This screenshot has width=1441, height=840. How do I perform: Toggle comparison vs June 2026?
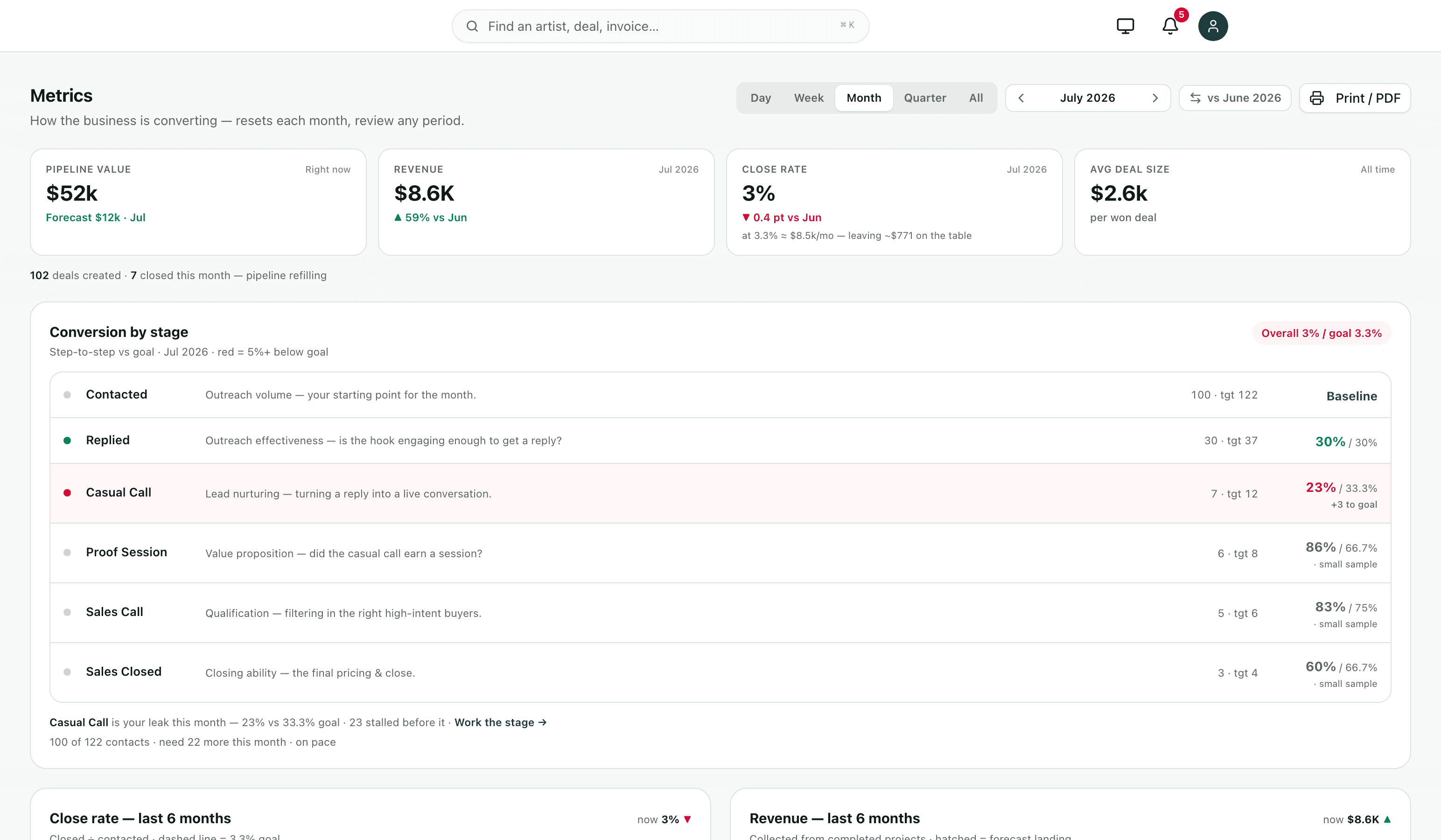pos(1235,98)
